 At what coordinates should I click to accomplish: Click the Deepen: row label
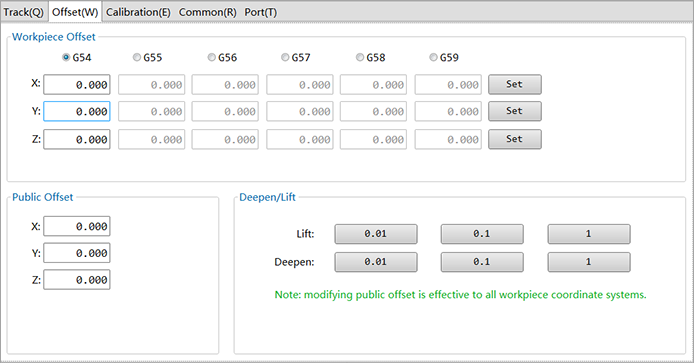point(294,262)
